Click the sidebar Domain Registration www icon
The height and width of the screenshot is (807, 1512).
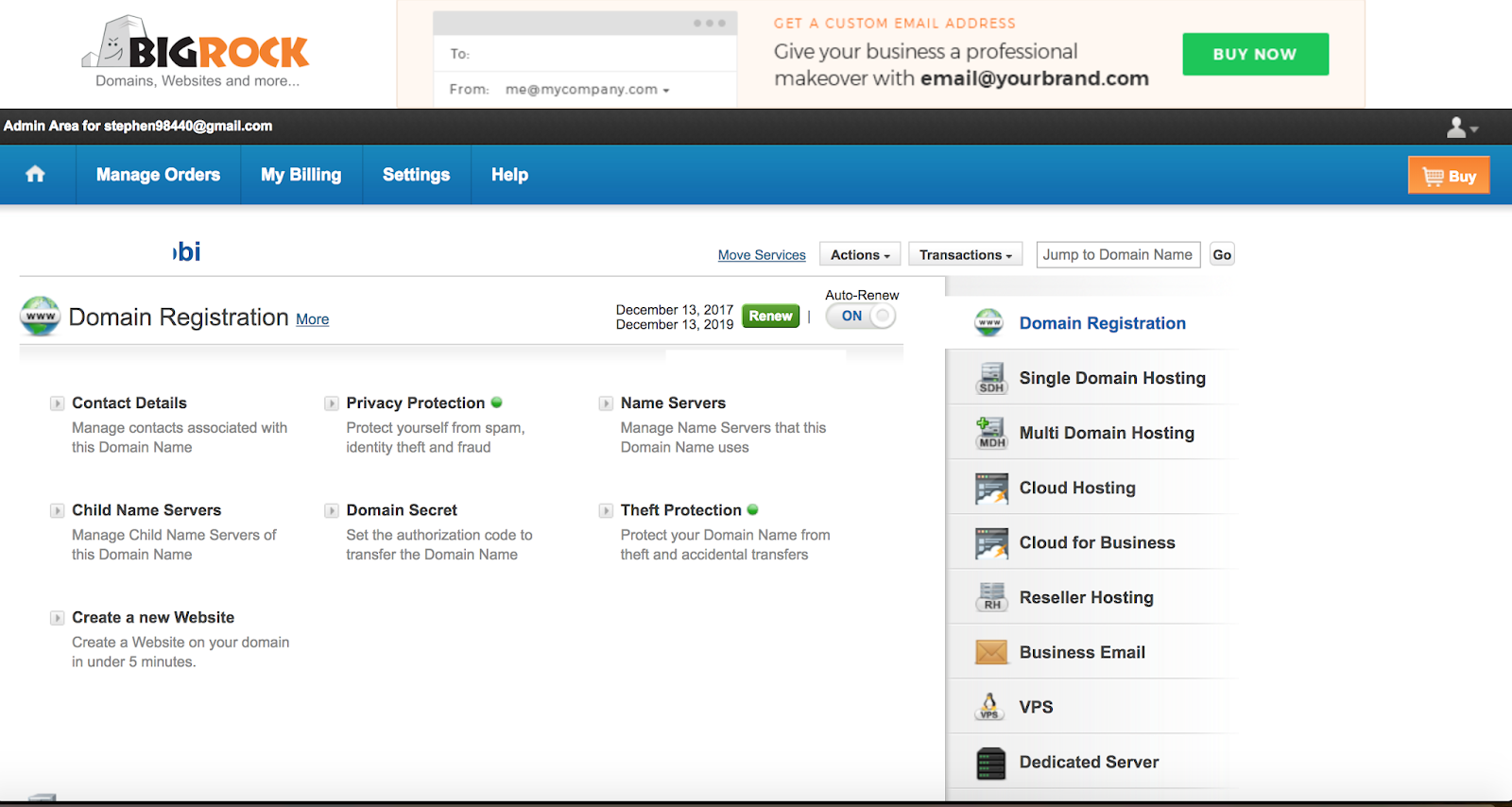pyautogui.click(x=989, y=323)
